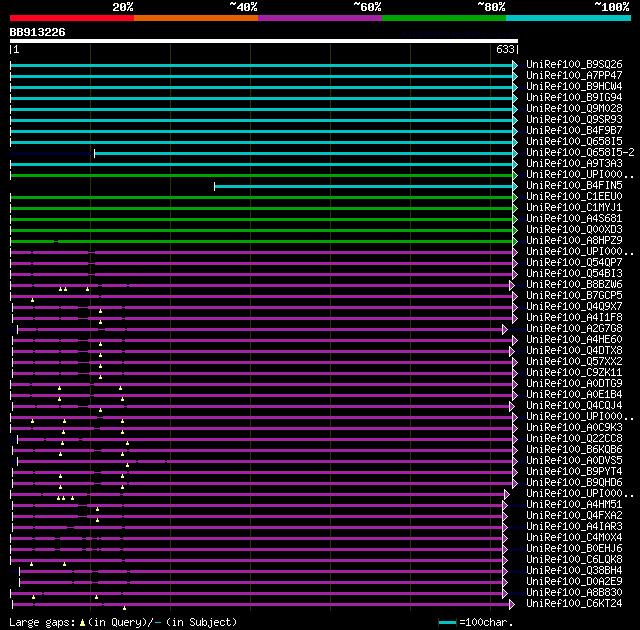Select the UniRef100_A4HE60 label

pyautogui.click(x=574, y=340)
